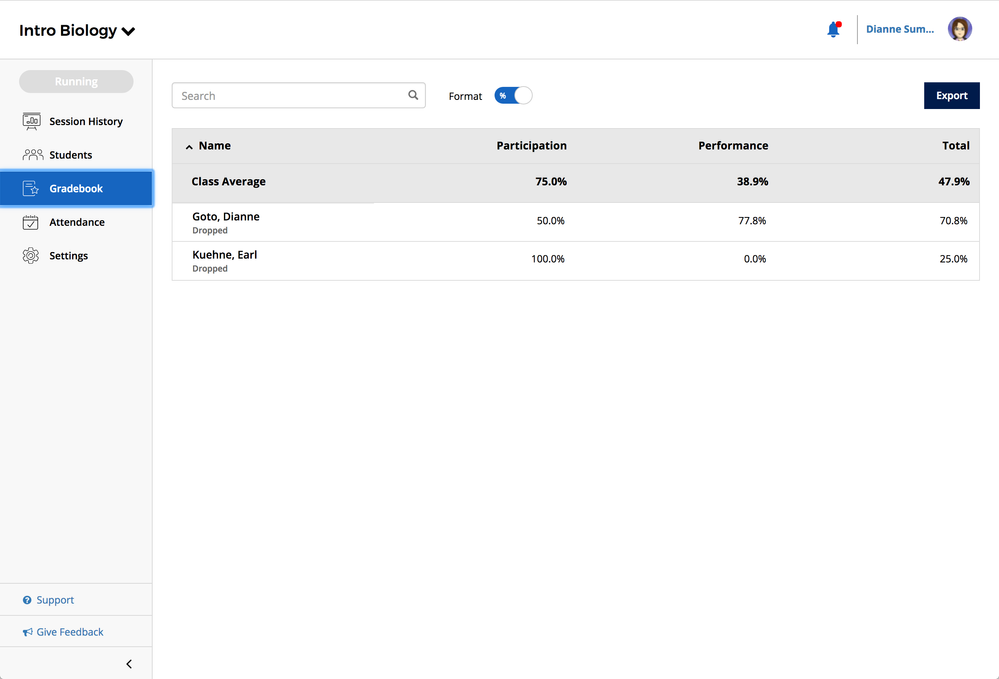The height and width of the screenshot is (679, 999).
Task: Click into the Search input field
Action: click(x=290, y=96)
